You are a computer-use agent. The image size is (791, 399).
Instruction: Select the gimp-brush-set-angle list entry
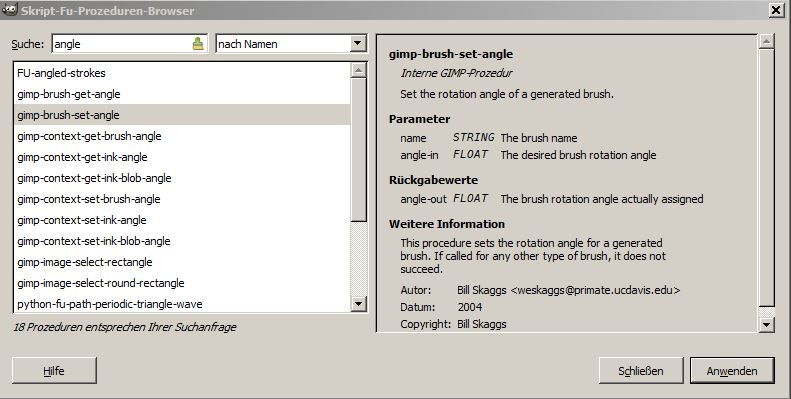[x=182, y=115]
